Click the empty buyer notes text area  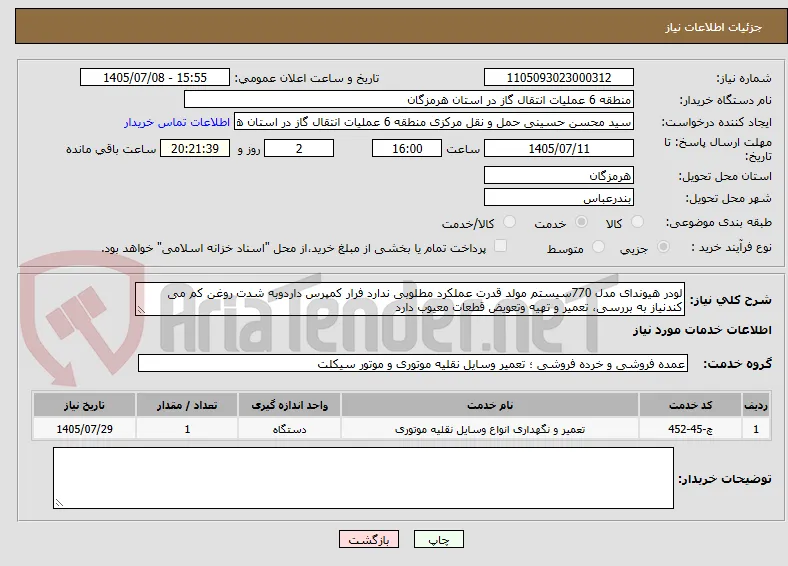(363, 478)
